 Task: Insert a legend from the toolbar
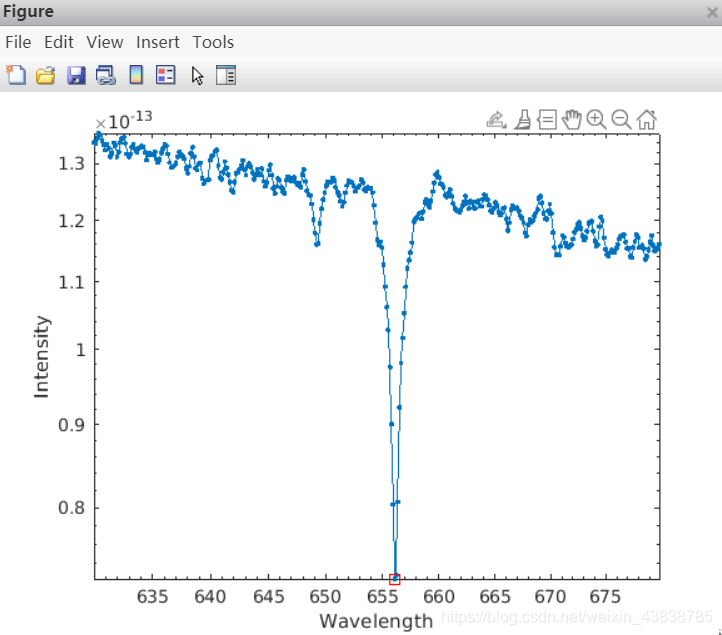tap(166, 75)
